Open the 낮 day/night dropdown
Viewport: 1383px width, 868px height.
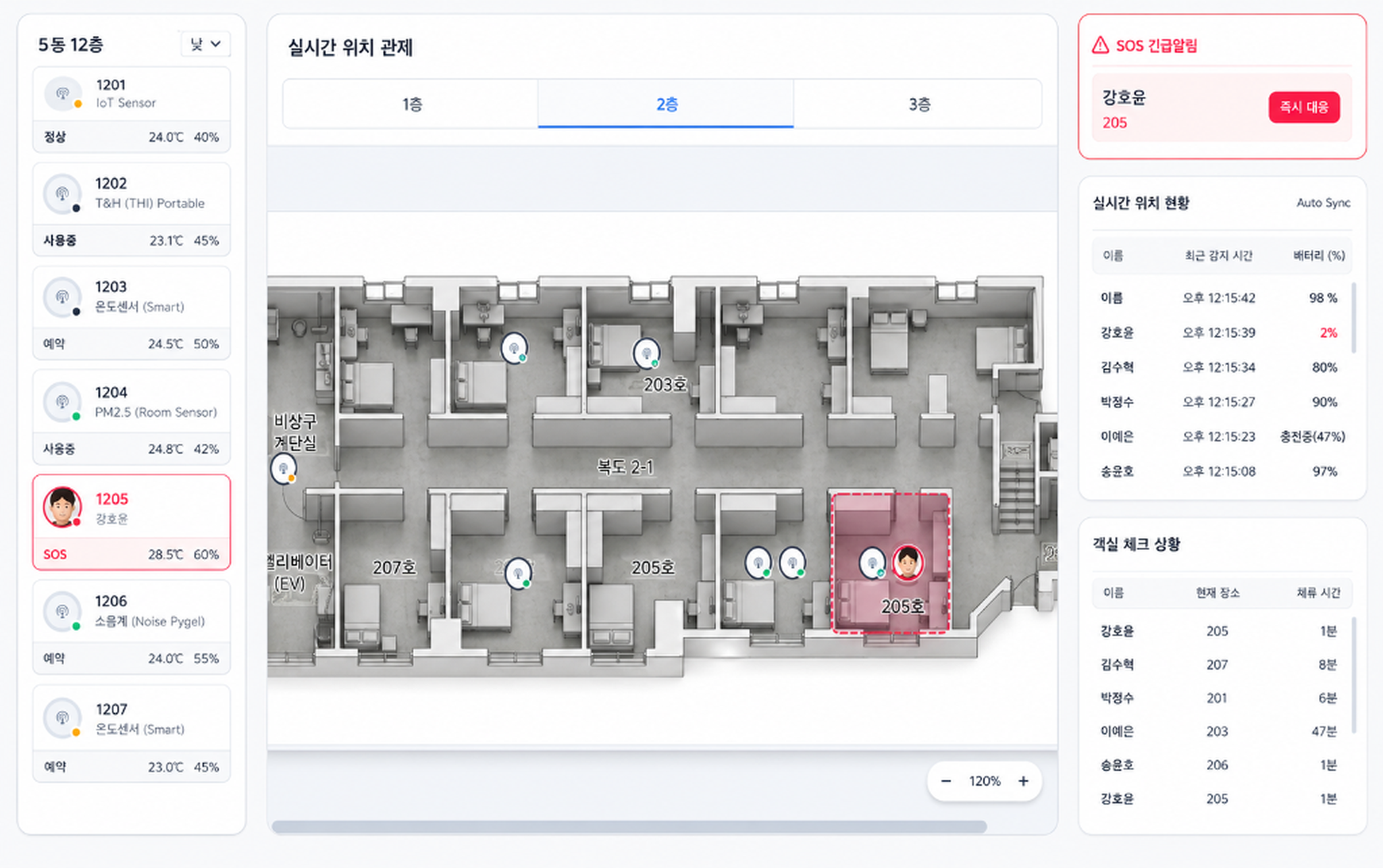point(205,44)
